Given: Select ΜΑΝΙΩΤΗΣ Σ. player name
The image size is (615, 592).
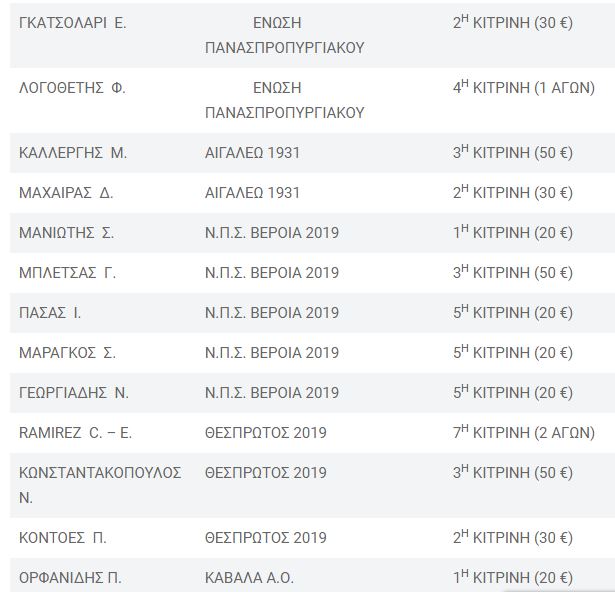Looking at the screenshot, I should click(x=66, y=233).
